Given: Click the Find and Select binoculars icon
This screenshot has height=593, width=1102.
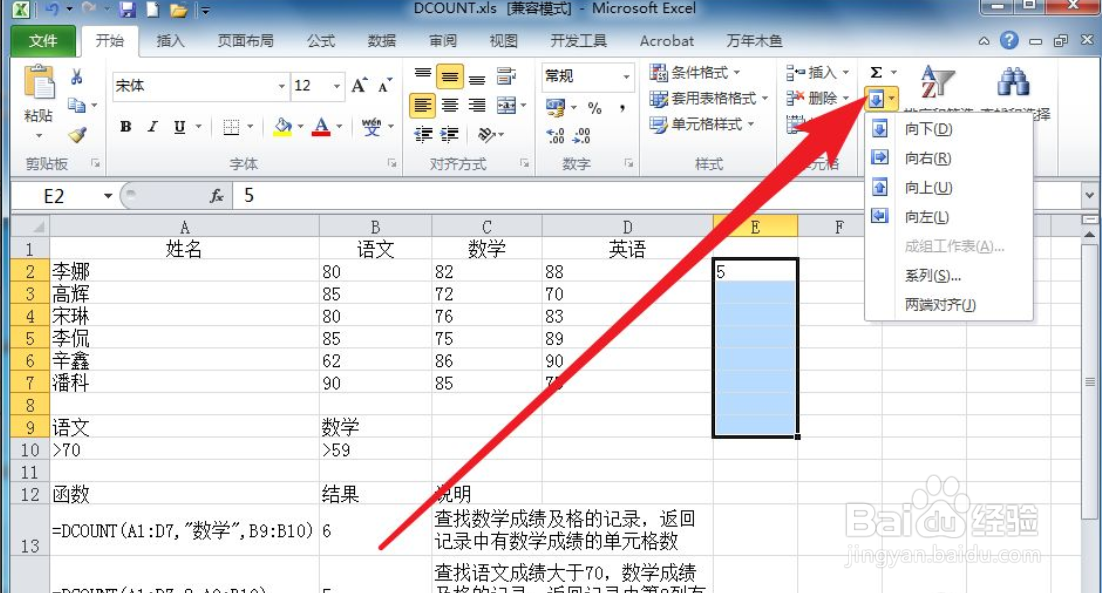Looking at the screenshot, I should point(1011,82).
